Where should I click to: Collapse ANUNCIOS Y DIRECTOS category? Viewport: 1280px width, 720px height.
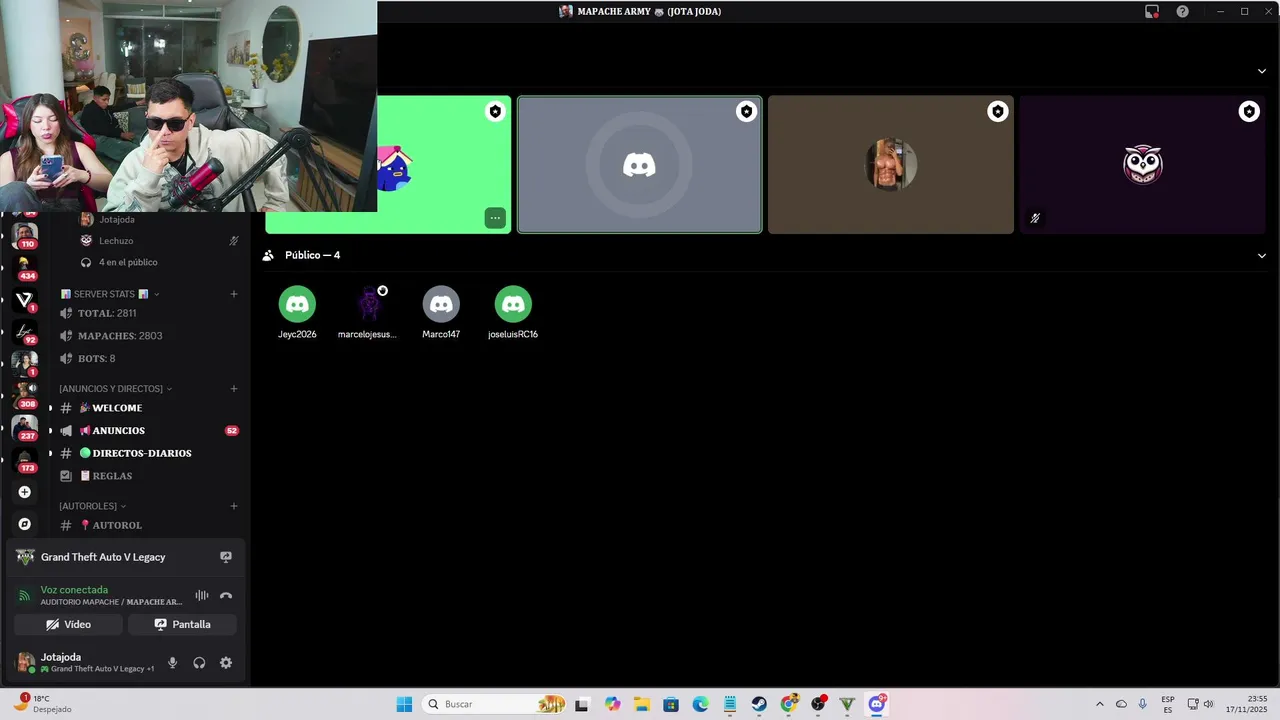click(116, 388)
